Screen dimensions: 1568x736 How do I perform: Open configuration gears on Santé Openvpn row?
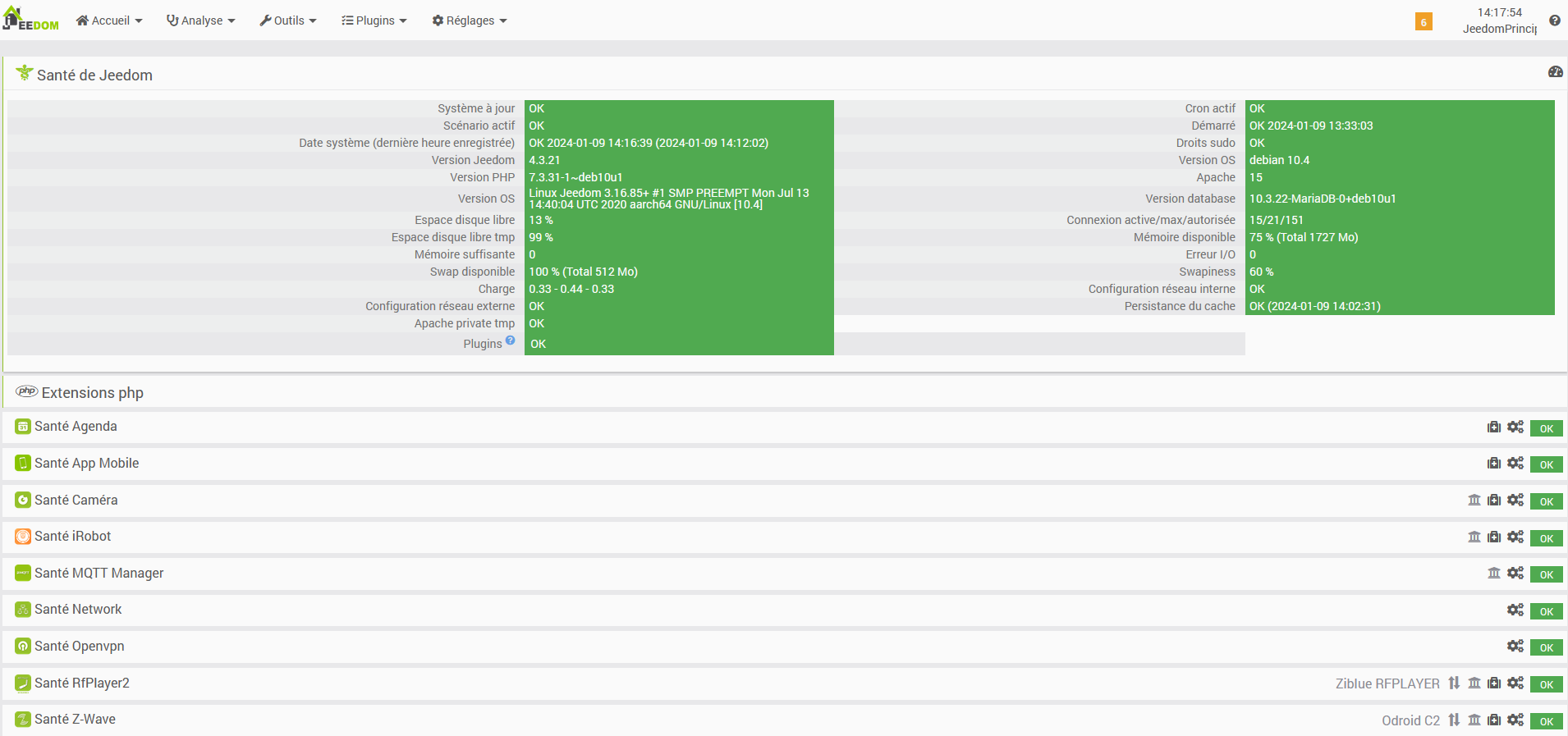pos(1515,646)
